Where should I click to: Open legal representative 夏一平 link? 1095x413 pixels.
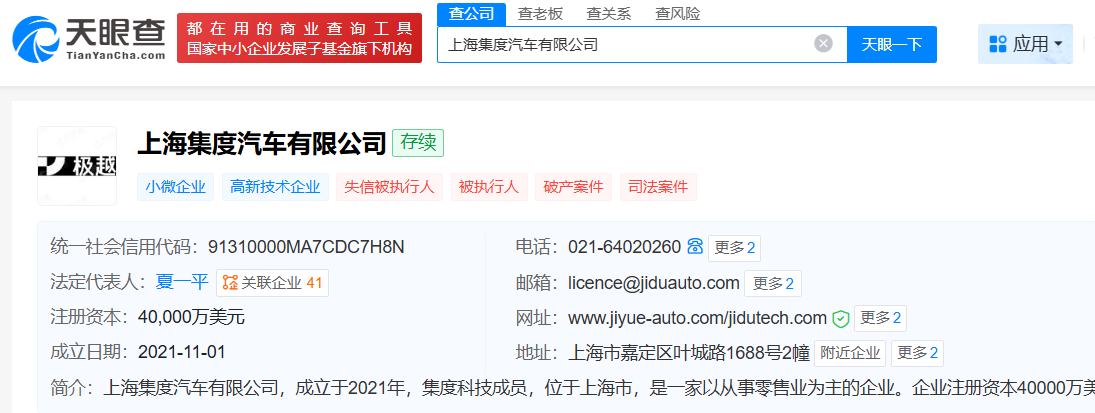pyautogui.click(x=182, y=283)
